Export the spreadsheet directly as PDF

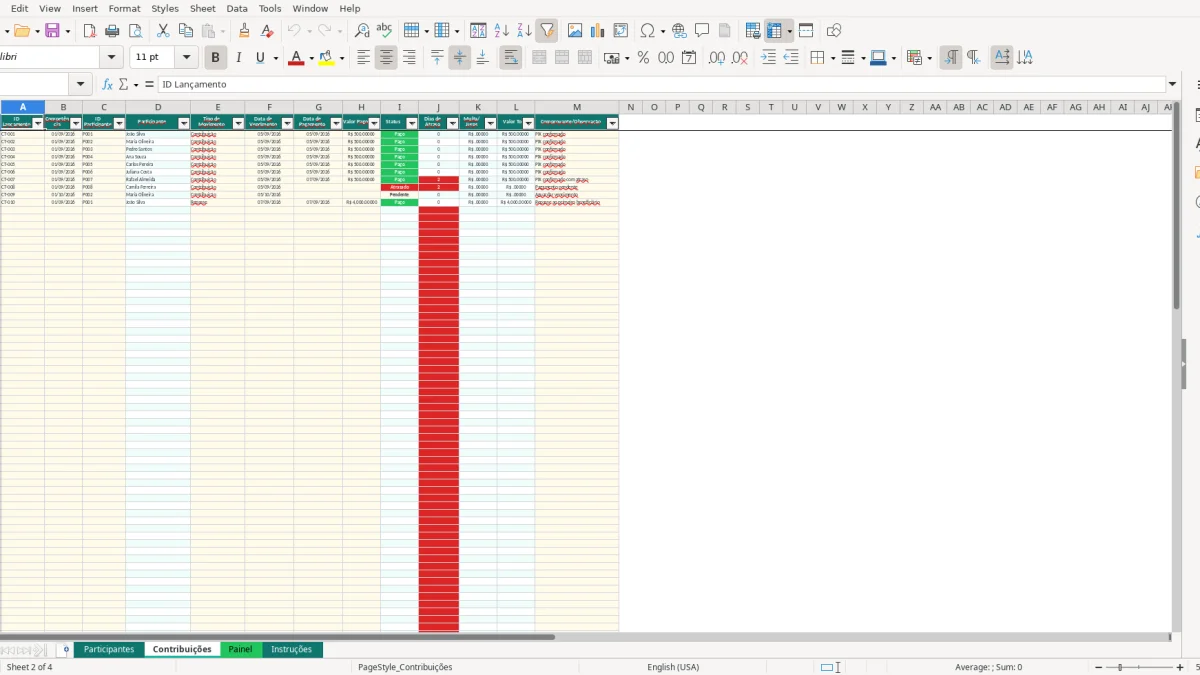point(88,31)
